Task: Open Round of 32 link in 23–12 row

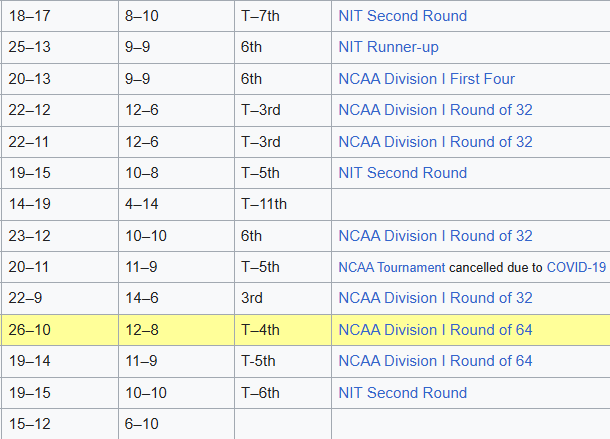Action: coord(435,236)
